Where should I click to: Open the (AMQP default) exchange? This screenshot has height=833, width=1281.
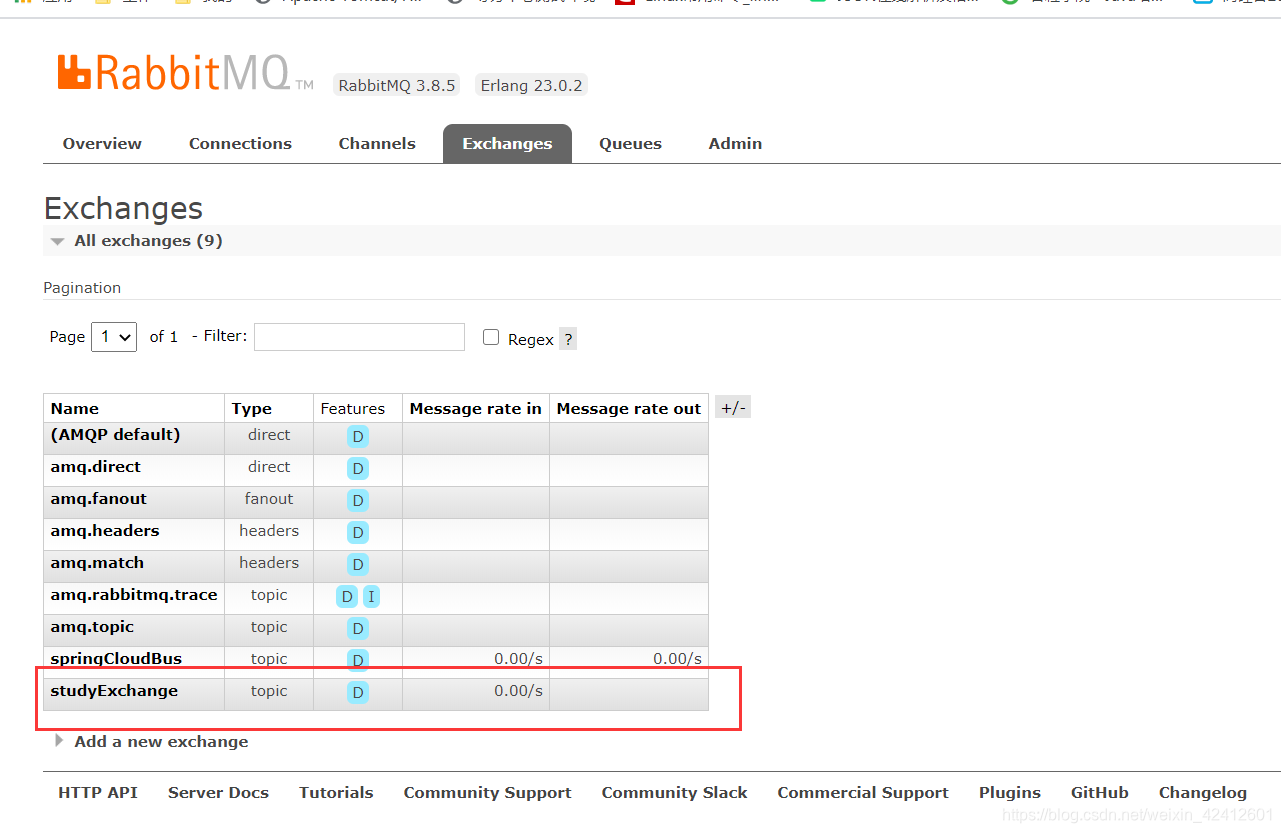[115, 435]
